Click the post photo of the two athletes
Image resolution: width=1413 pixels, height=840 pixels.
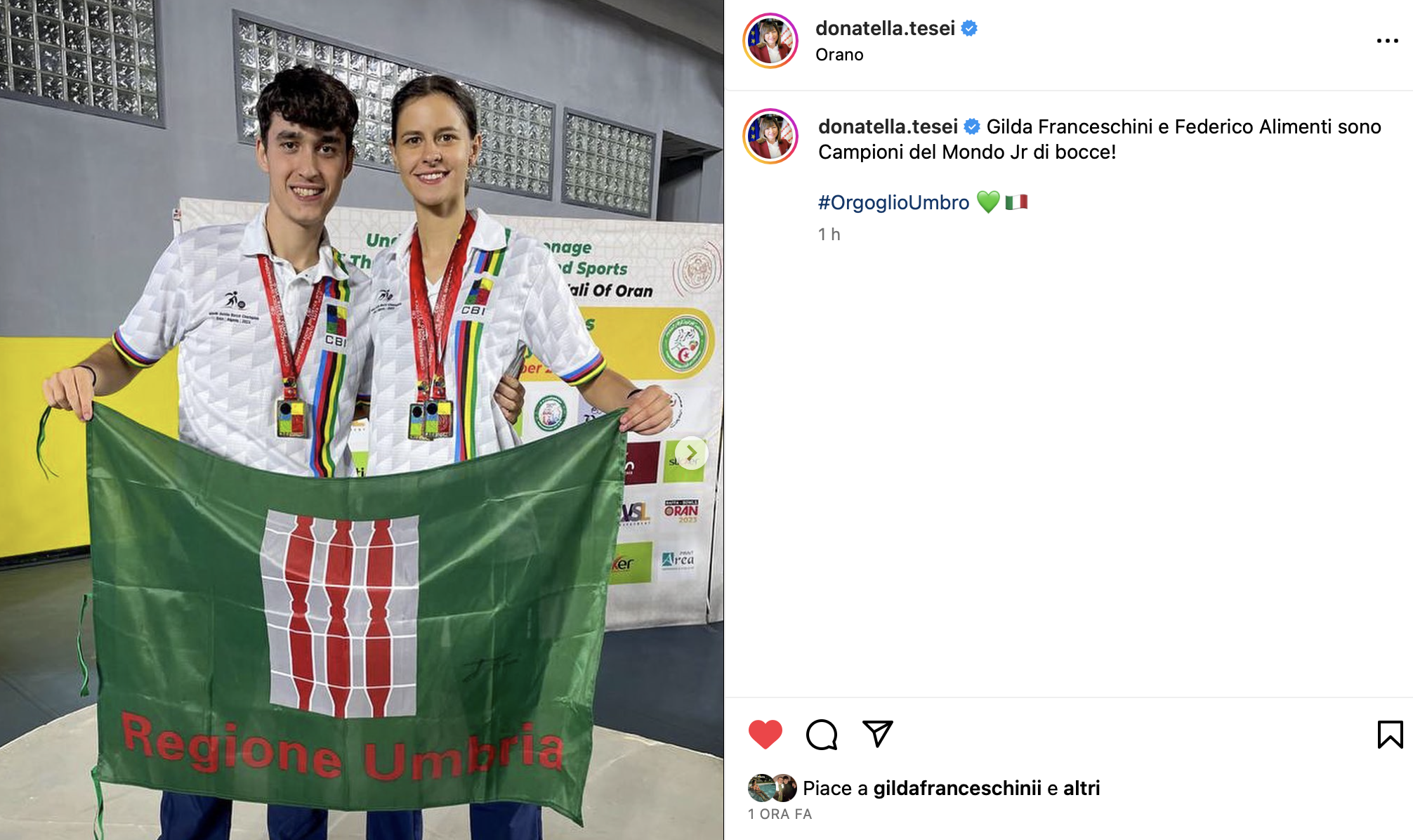point(362,420)
